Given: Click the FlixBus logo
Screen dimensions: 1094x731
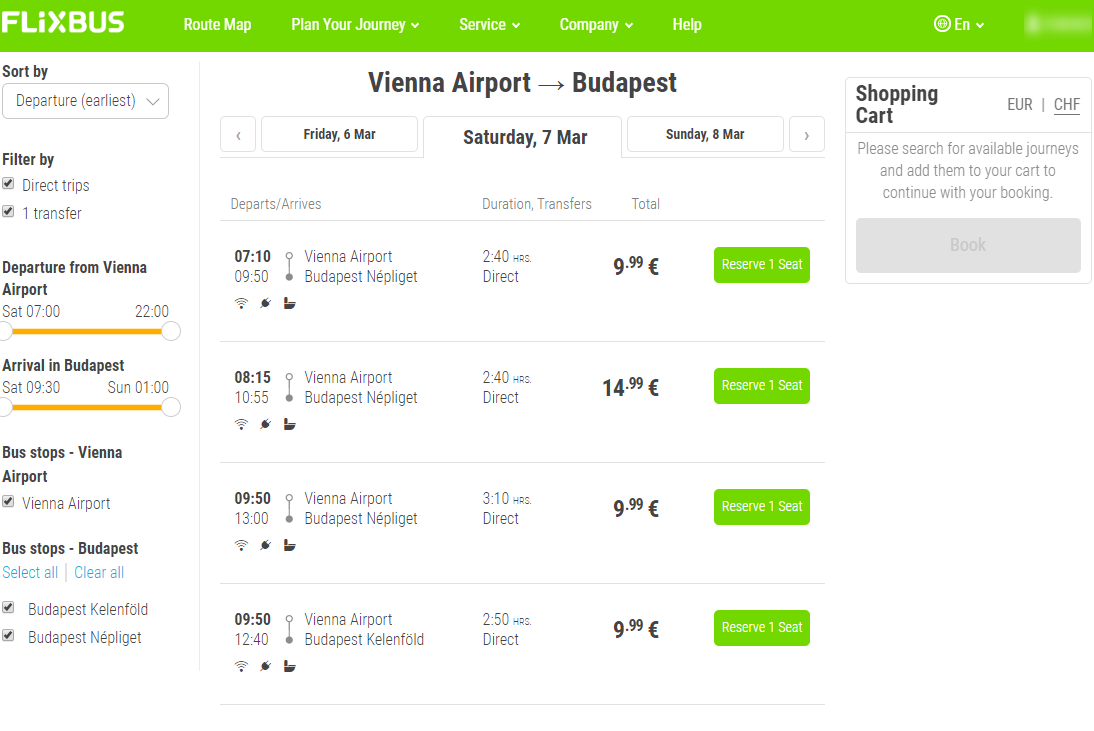Looking at the screenshot, I should coord(63,22).
